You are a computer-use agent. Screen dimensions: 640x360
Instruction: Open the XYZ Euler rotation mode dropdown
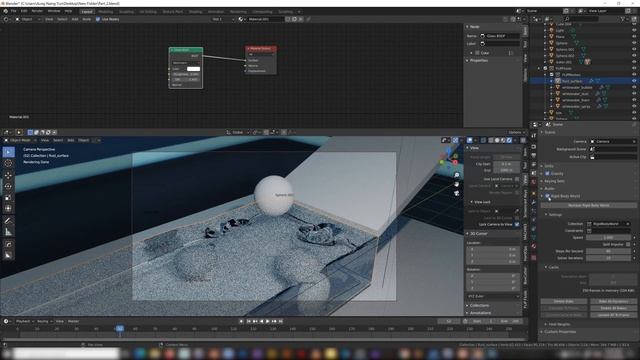(493, 296)
